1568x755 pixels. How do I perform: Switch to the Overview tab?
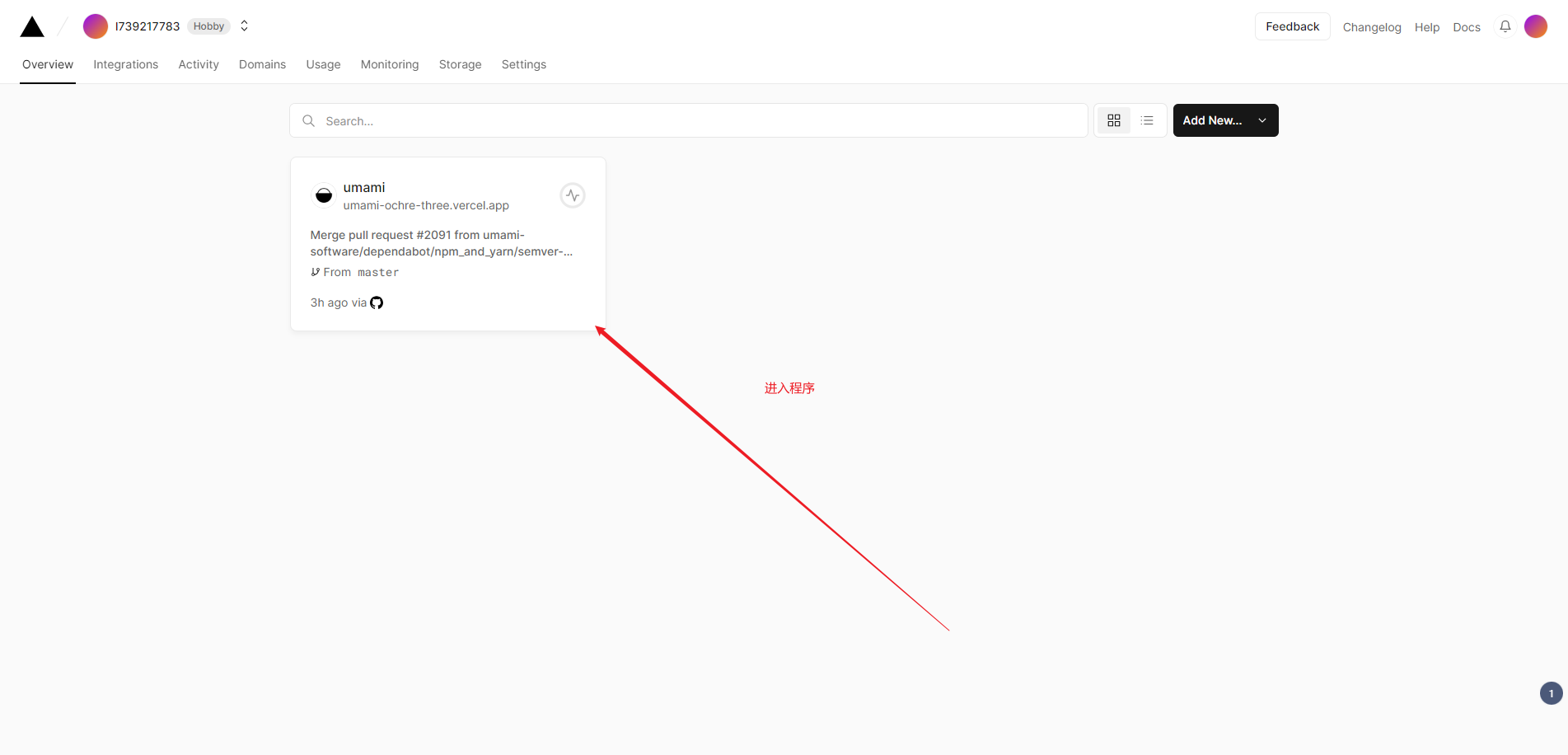pyautogui.click(x=48, y=64)
